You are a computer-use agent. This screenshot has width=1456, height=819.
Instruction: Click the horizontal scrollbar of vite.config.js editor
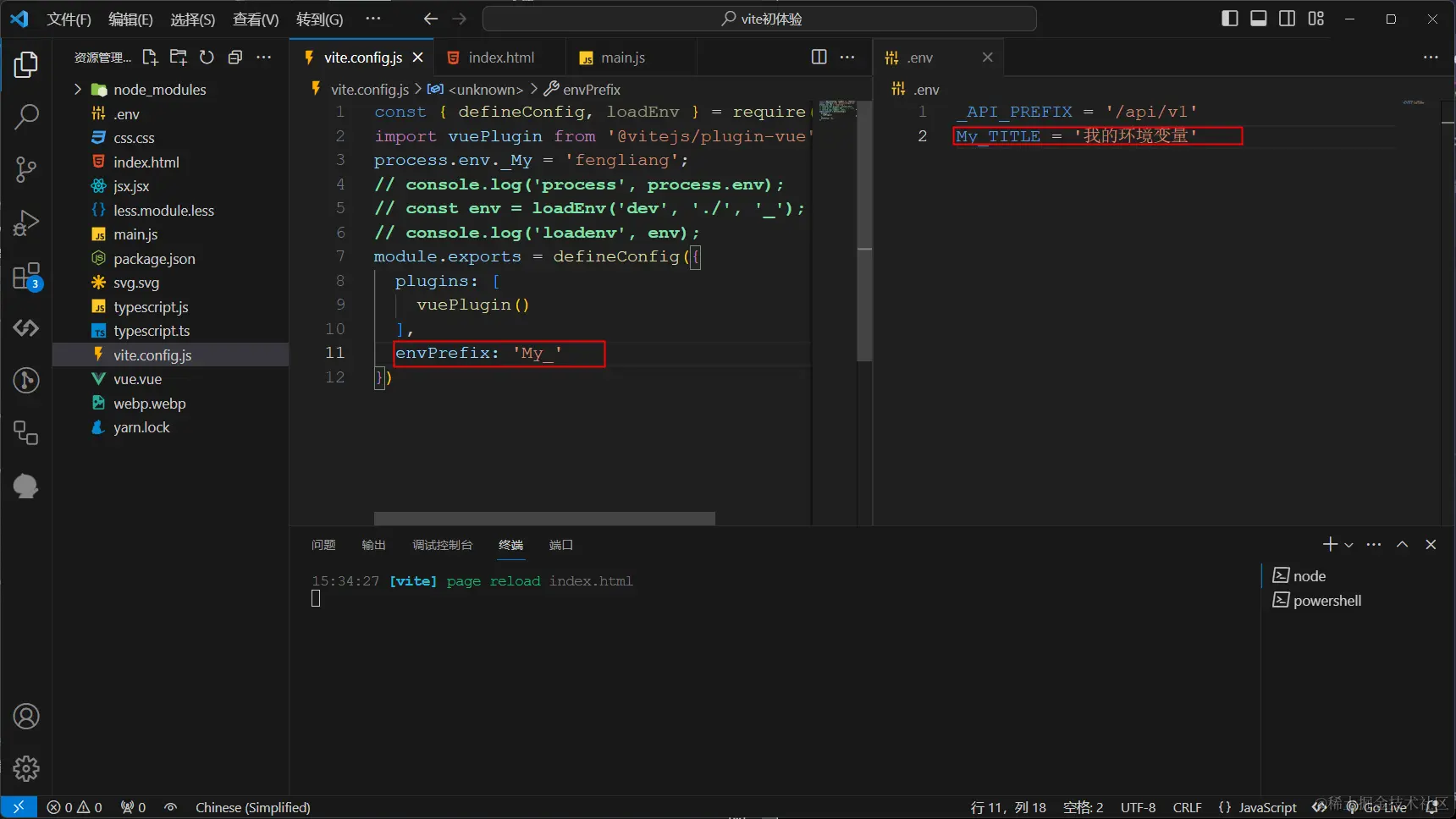pyautogui.click(x=544, y=518)
